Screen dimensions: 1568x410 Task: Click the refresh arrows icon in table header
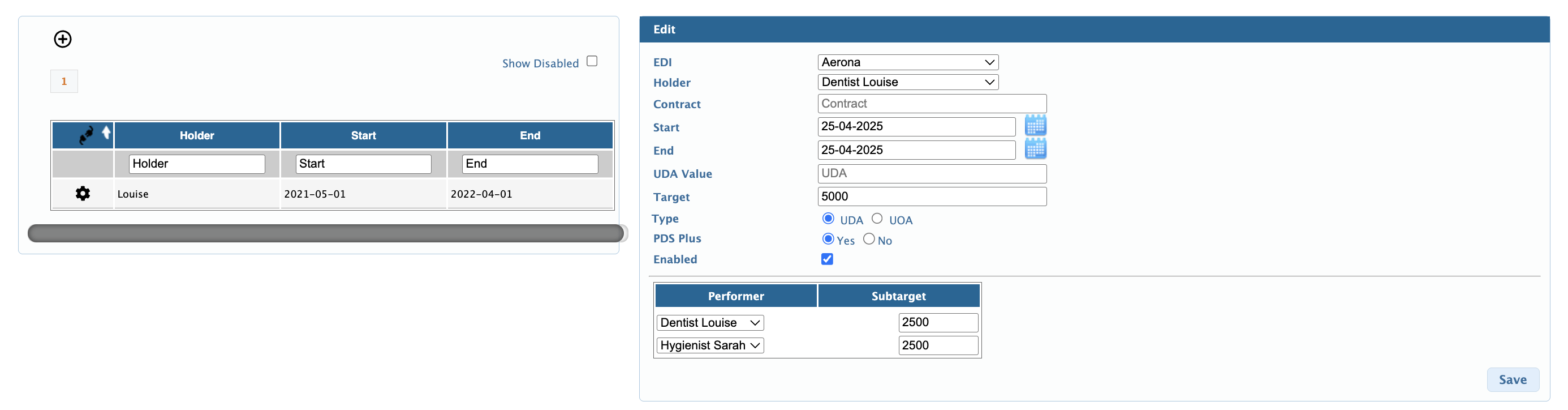click(86, 135)
